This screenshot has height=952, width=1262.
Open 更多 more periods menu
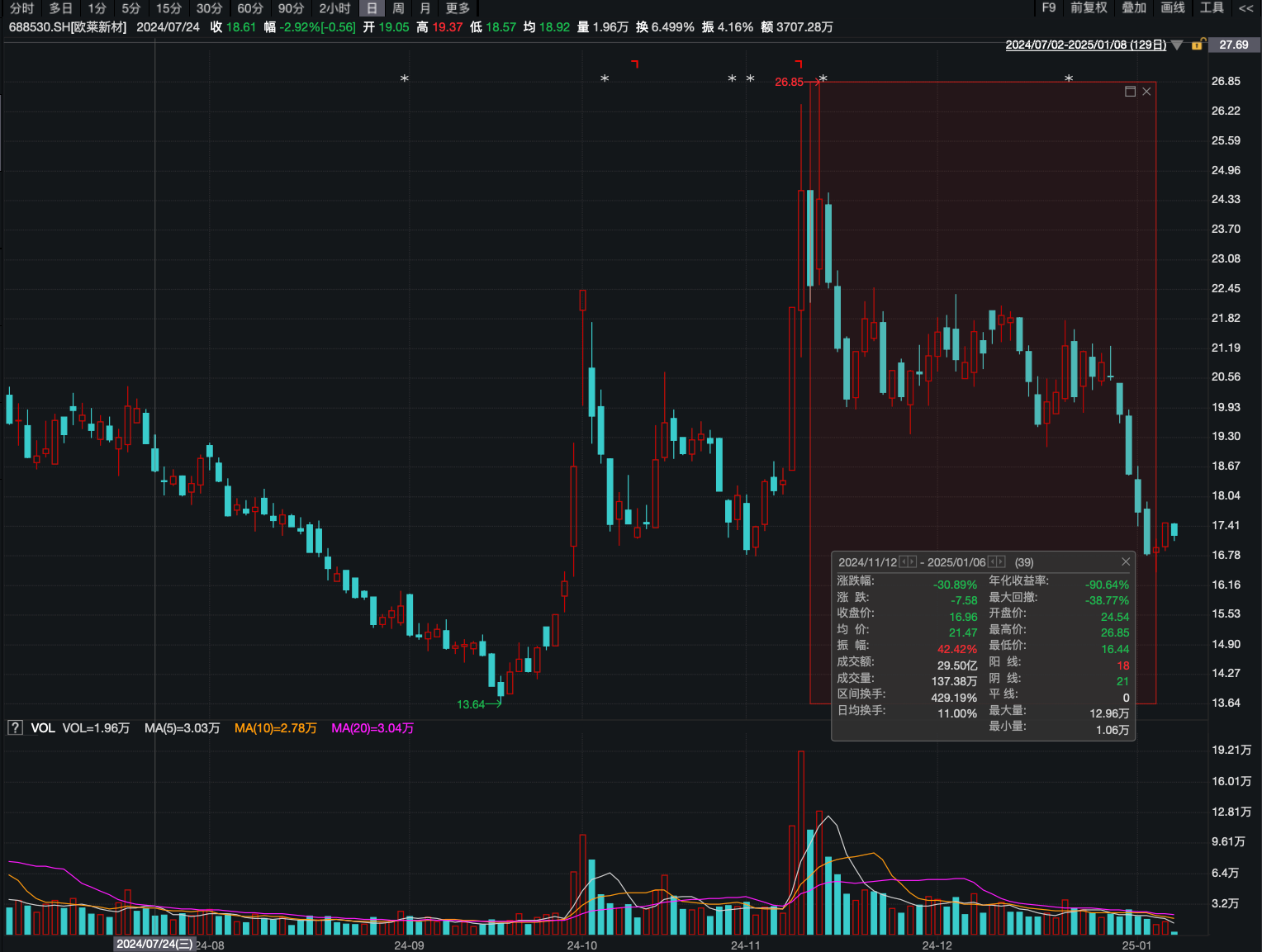pos(458,8)
